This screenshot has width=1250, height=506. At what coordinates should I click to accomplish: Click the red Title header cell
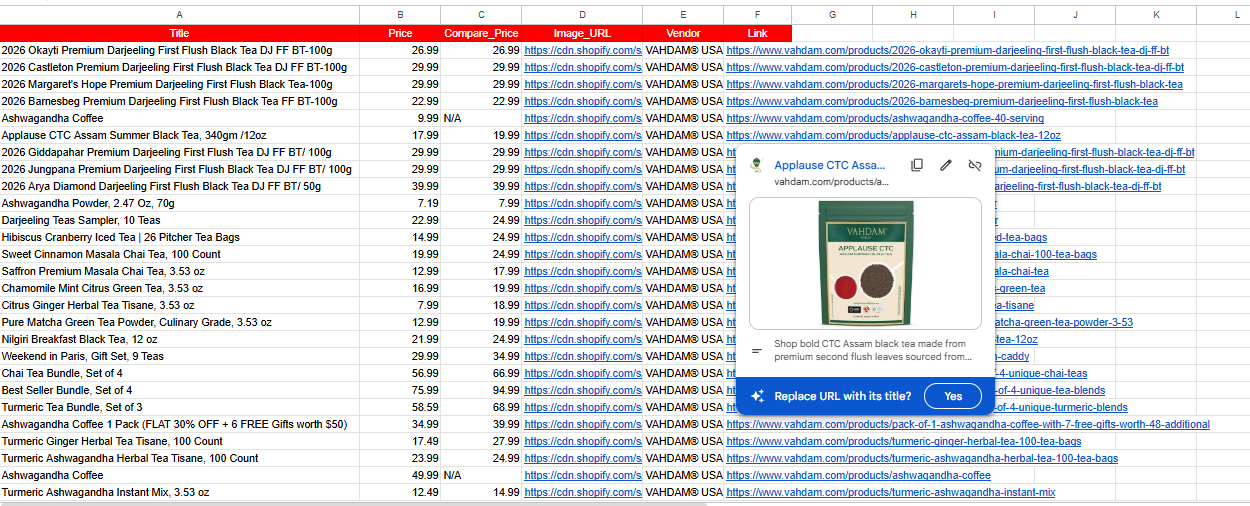point(179,33)
